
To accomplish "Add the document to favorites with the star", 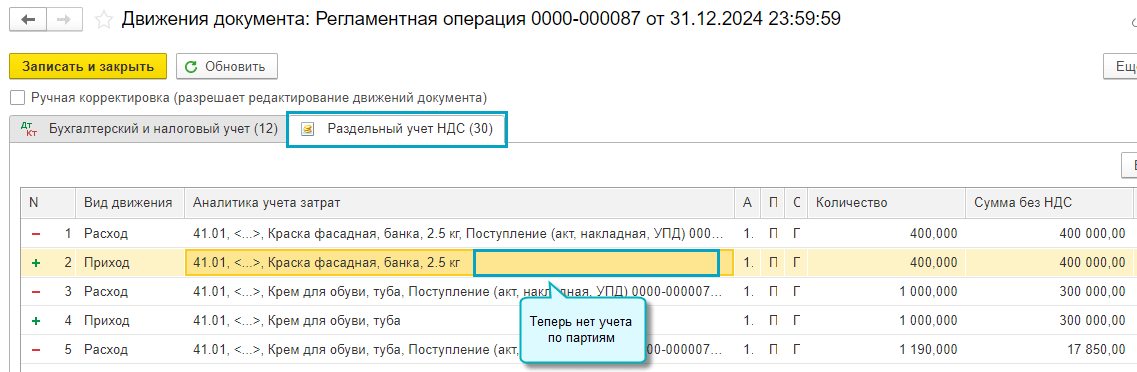I will tap(104, 20).
